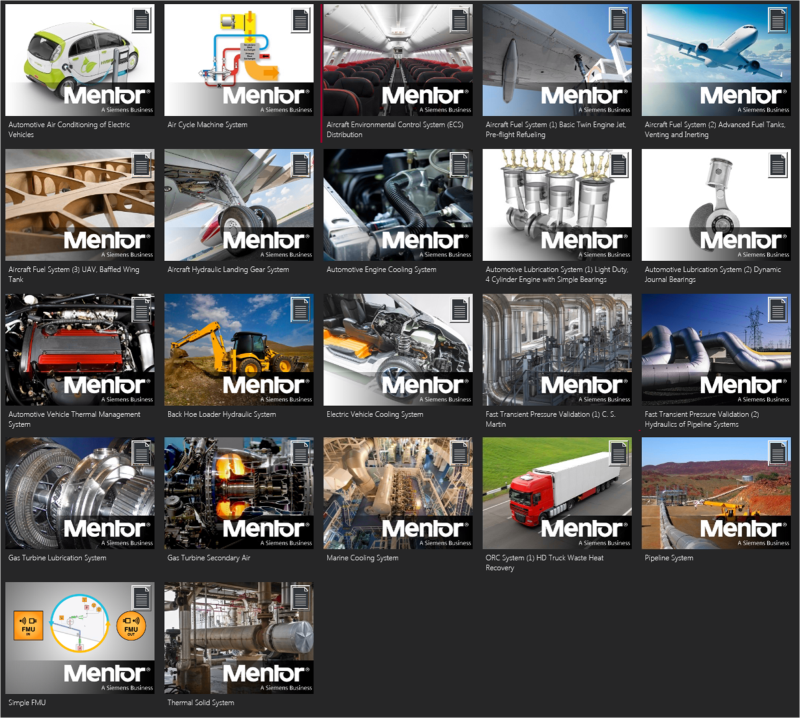Click 'Automotive Vehicle Thermal Management System' title
This screenshot has height=718, width=800.
coord(74,419)
